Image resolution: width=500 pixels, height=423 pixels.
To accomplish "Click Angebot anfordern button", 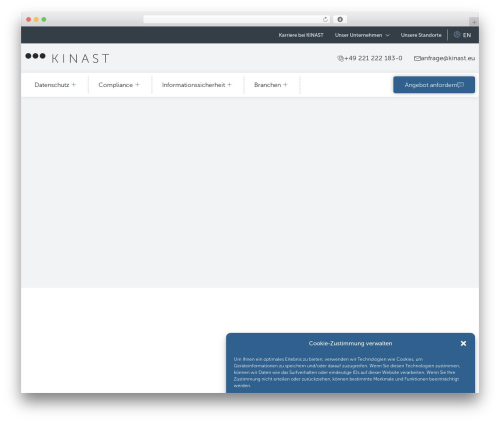I will 434,85.
